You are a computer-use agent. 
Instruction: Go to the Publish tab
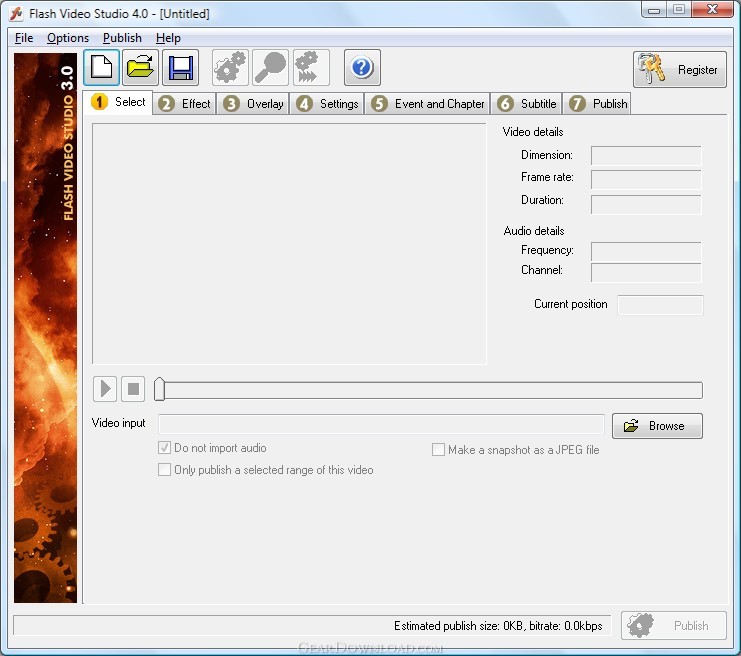(597, 104)
